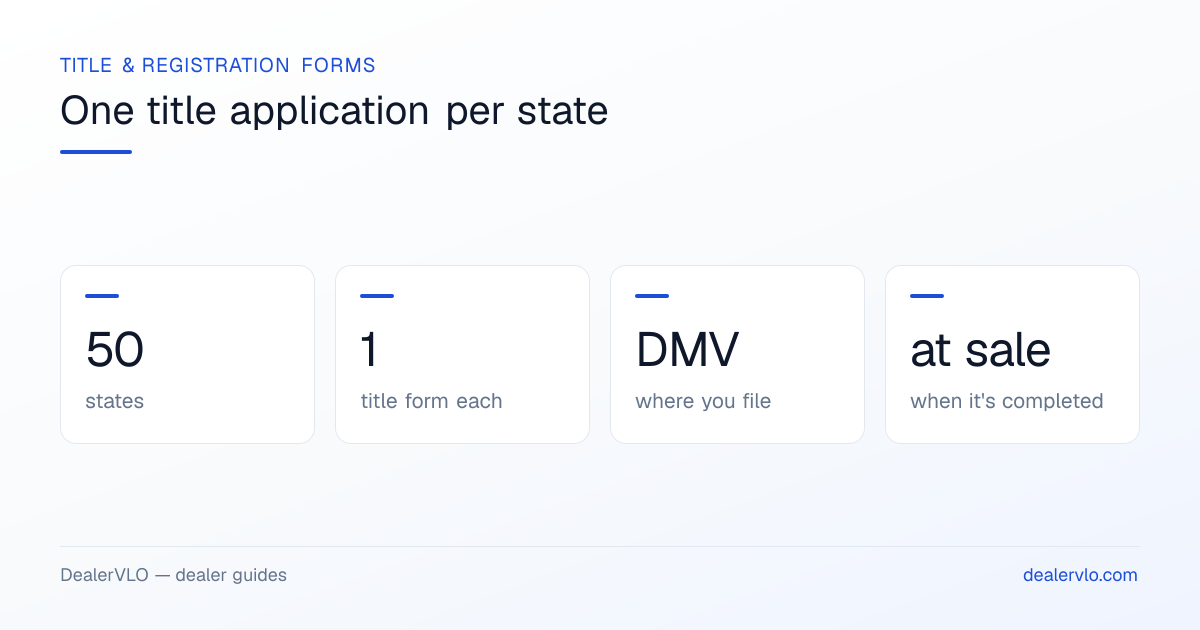This screenshot has width=1200, height=630.
Task: Select the 50 states card
Action: 187,354
